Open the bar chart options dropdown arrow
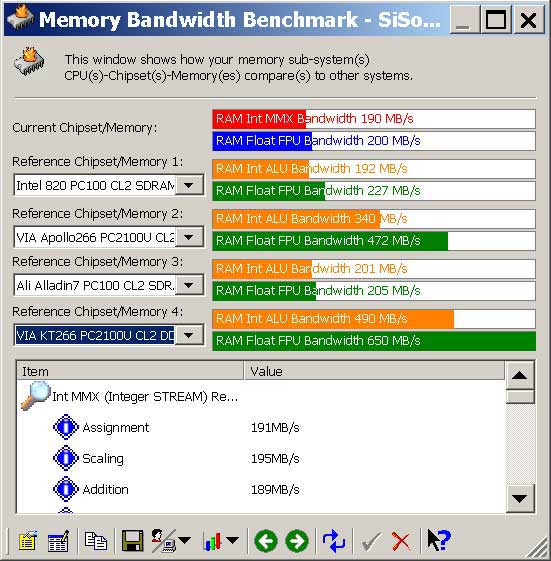551x561 pixels. 233,540
